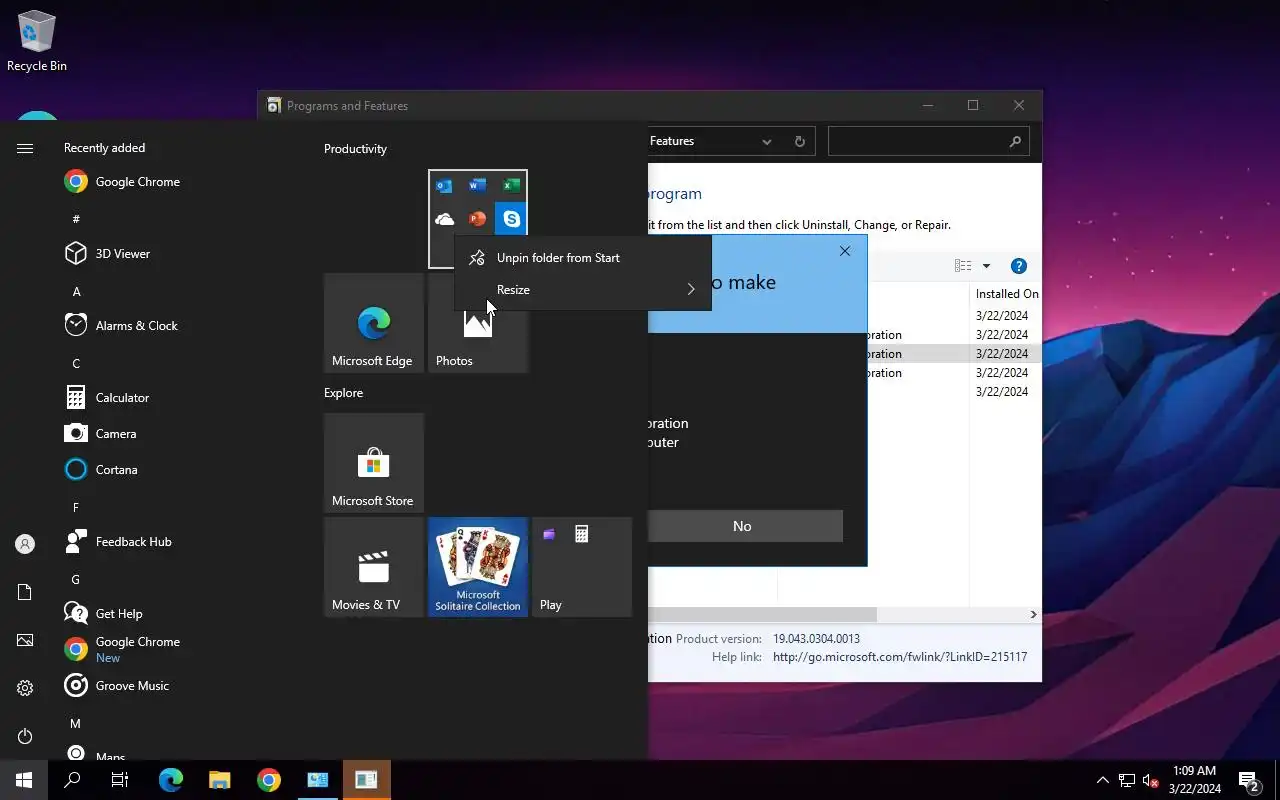The image size is (1280, 800).
Task: Click the Windows Start button
Action: pyautogui.click(x=24, y=780)
